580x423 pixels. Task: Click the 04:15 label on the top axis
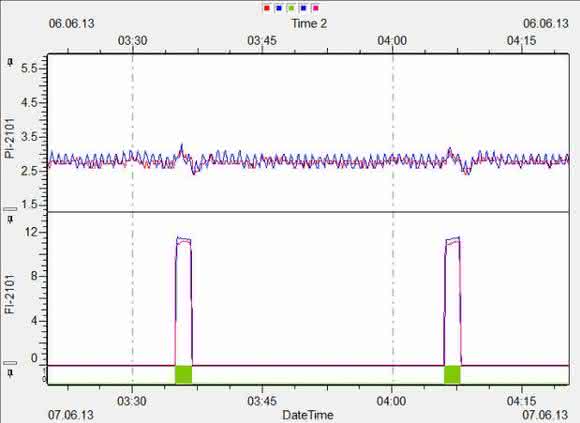522,41
